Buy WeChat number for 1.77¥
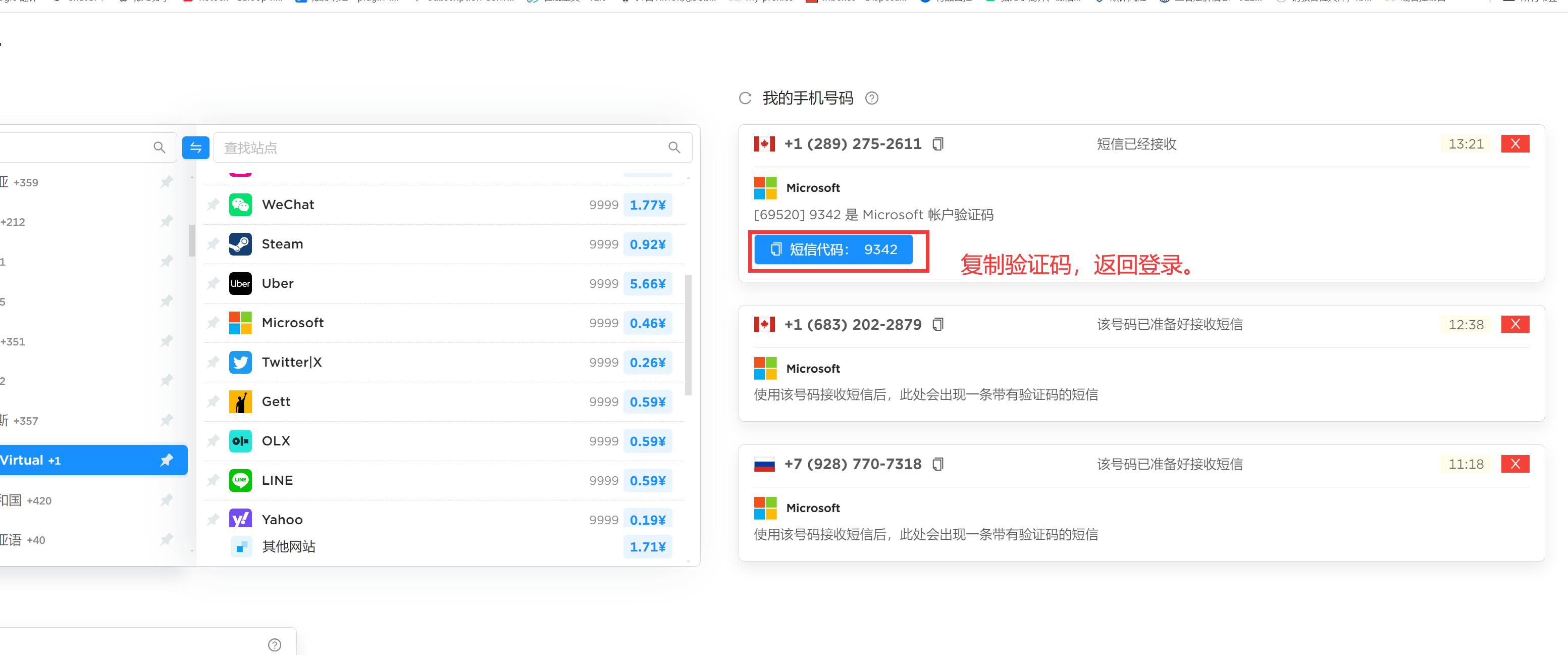The height and width of the screenshot is (655, 1568). (x=648, y=205)
